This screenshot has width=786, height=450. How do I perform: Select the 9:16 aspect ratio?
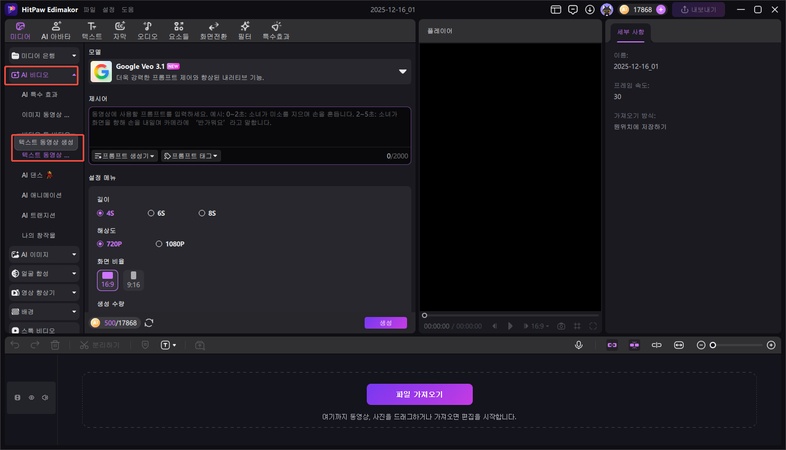point(133,280)
